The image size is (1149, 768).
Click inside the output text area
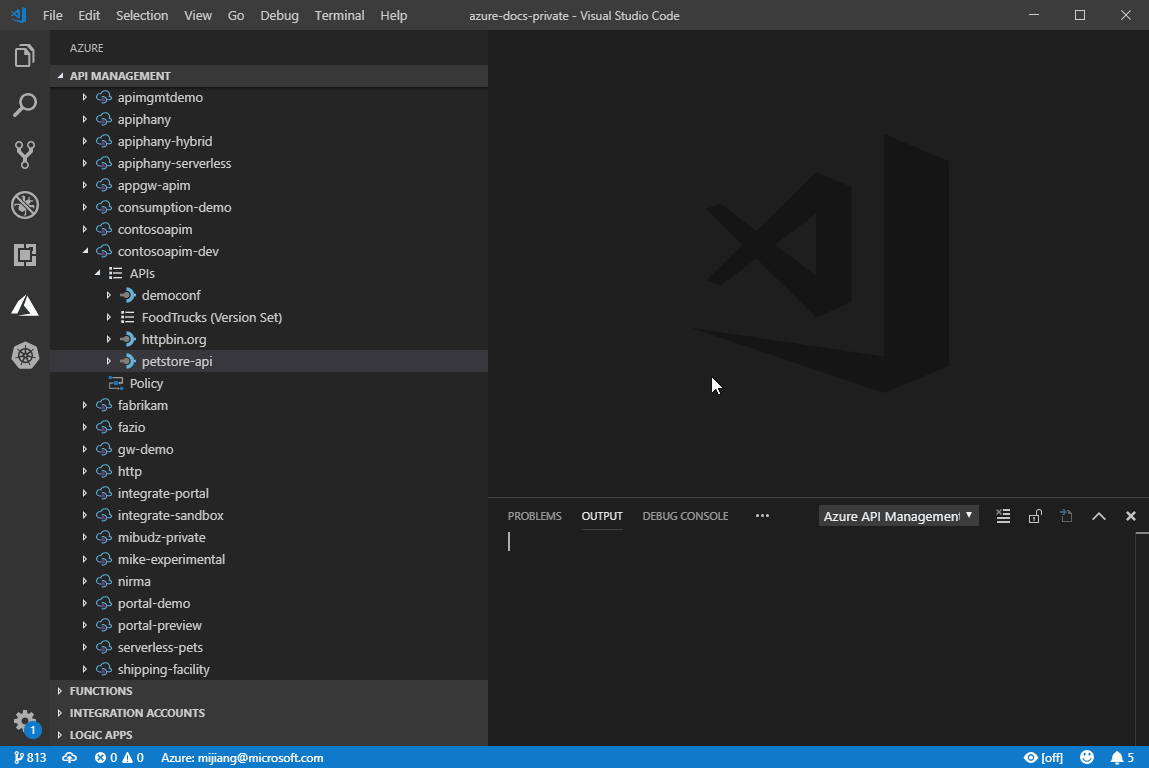813,638
